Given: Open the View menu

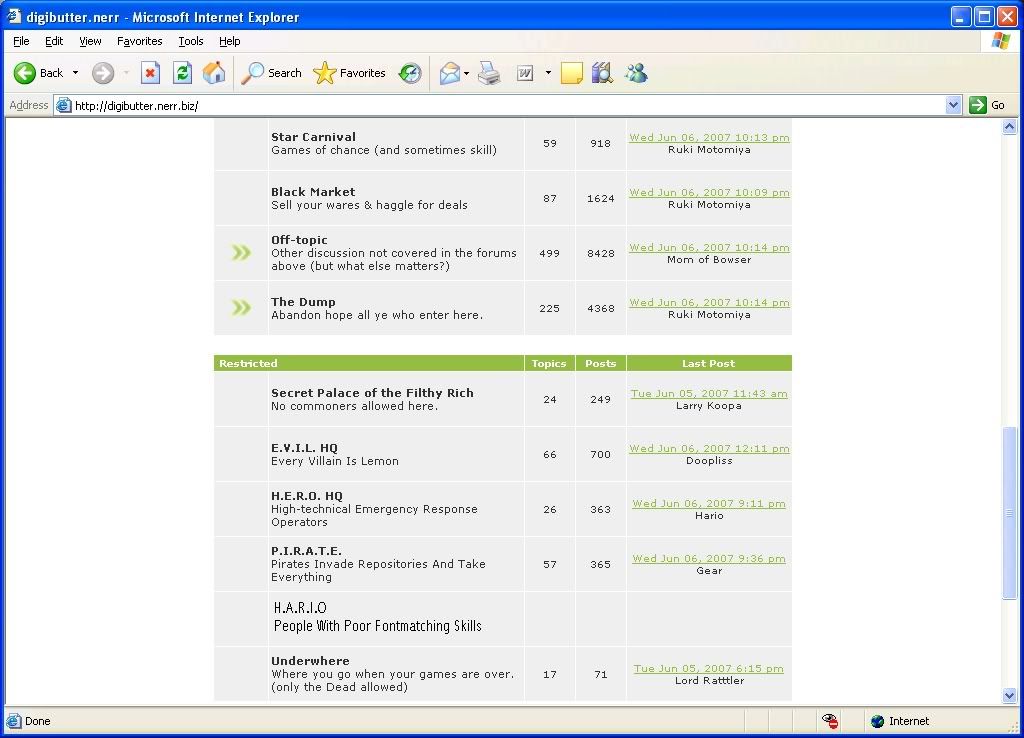Looking at the screenshot, I should coord(90,41).
